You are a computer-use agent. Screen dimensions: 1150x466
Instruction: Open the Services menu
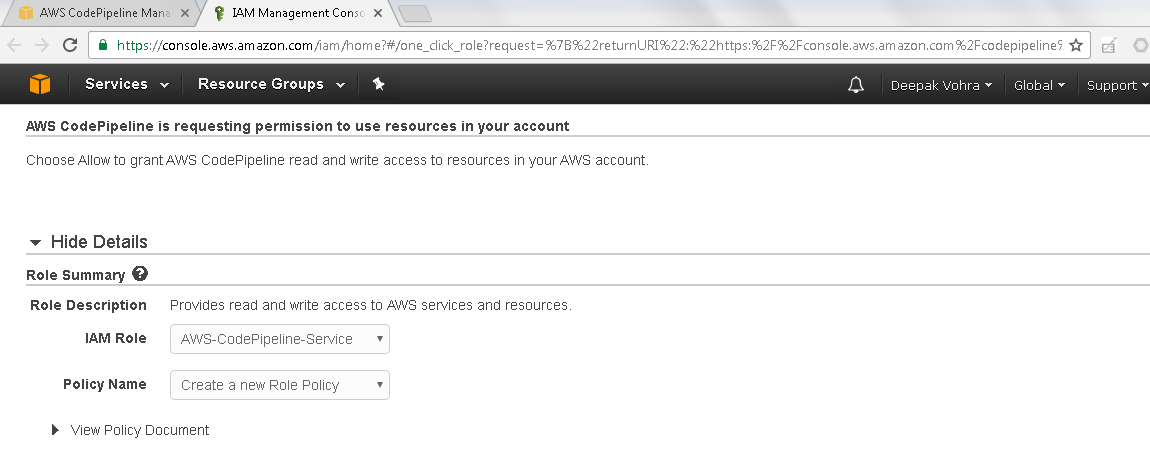pyautogui.click(x=127, y=84)
